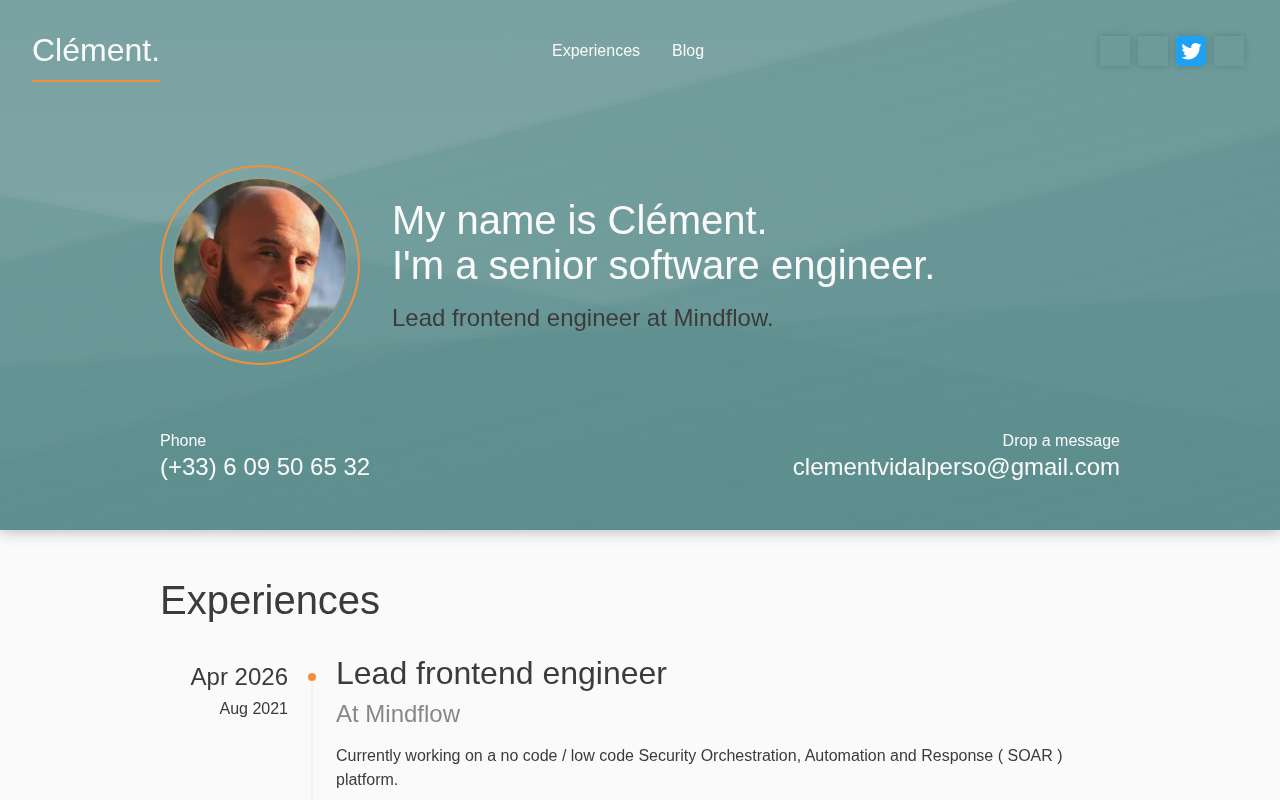Viewport: 1280px width, 800px height.
Task: Click the Drop a message label
Action: [1061, 441]
